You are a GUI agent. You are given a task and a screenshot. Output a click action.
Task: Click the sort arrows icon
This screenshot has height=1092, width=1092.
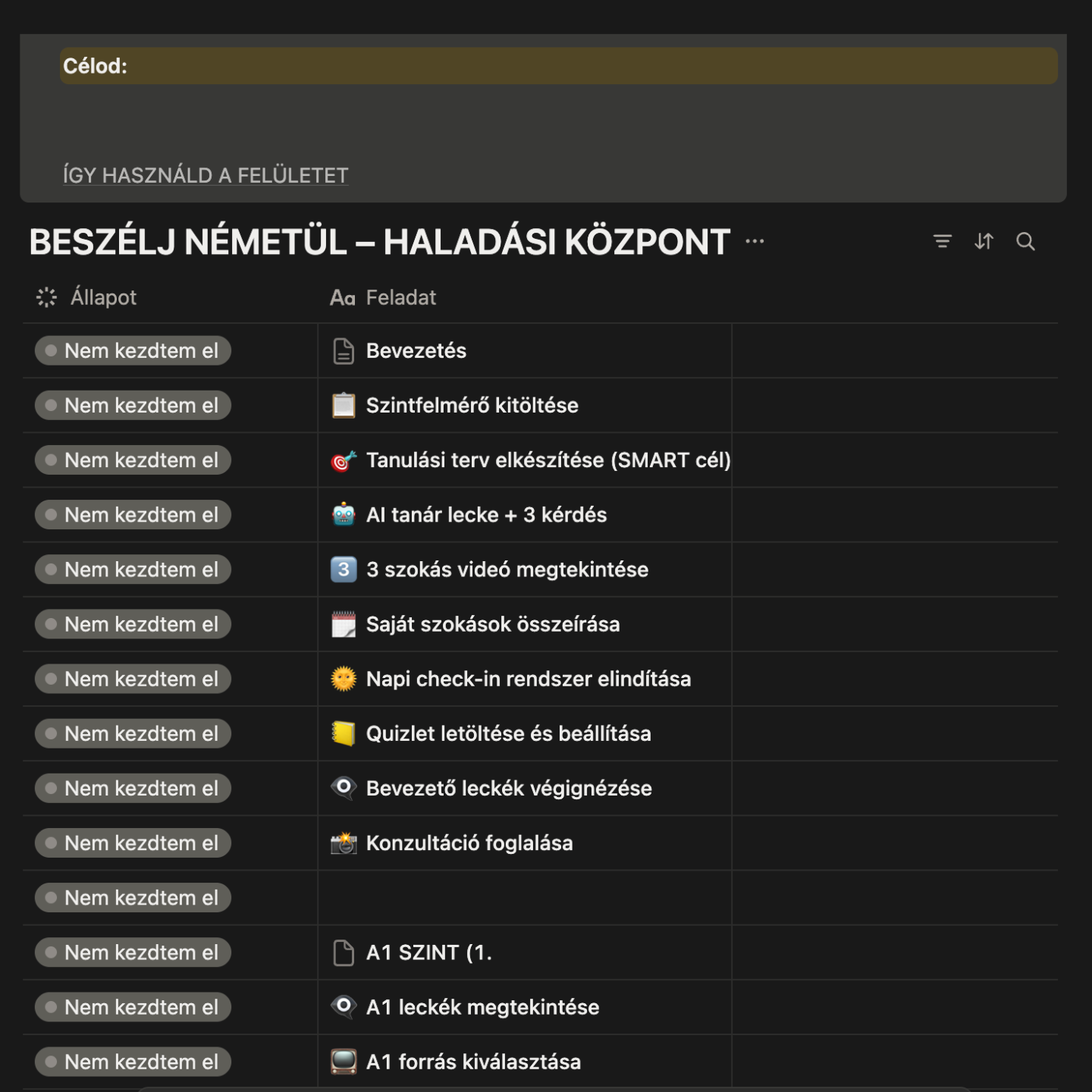pyautogui.click(x=984, y=242)
